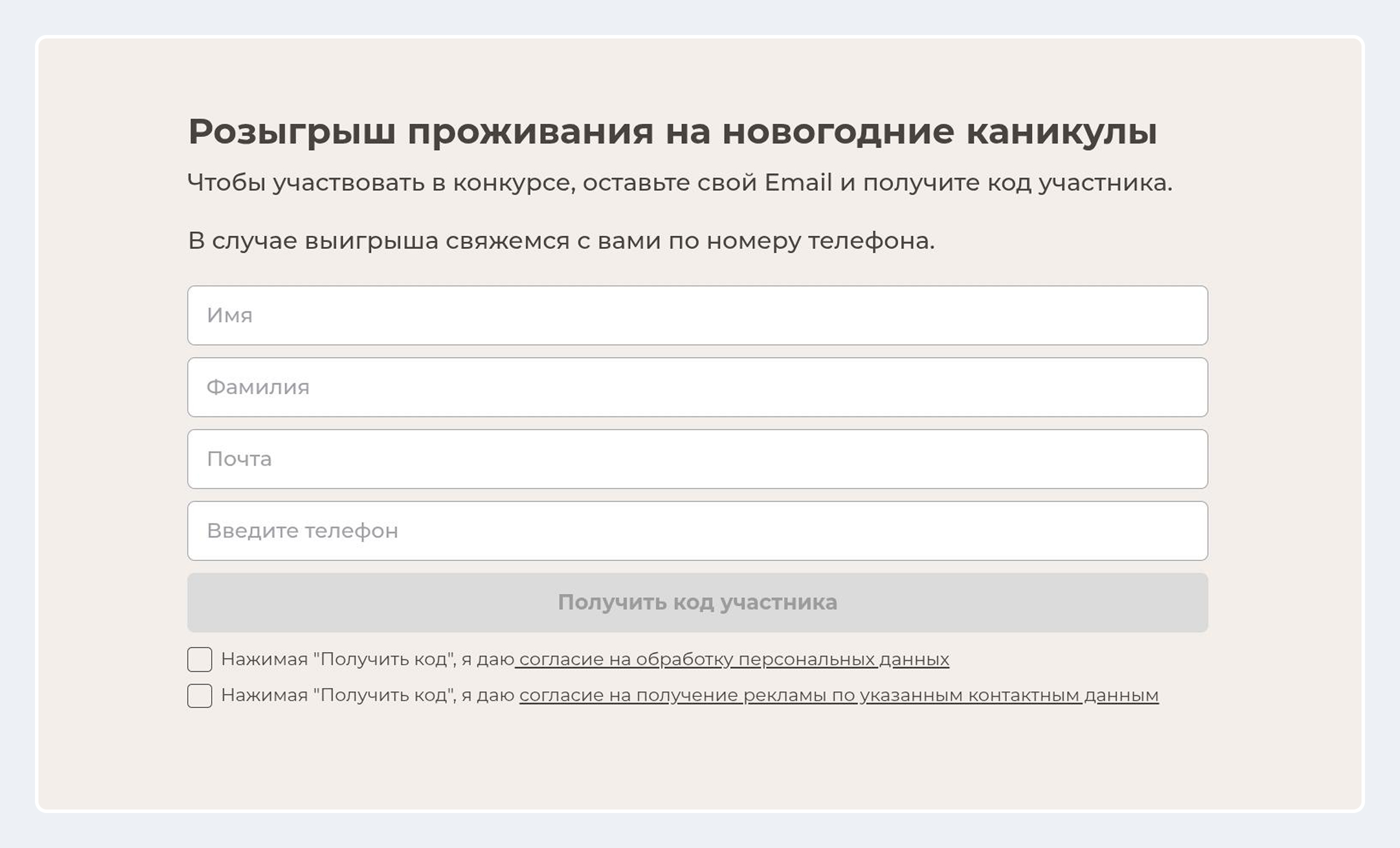Click the Имя input field

click(x=697, y=315)
